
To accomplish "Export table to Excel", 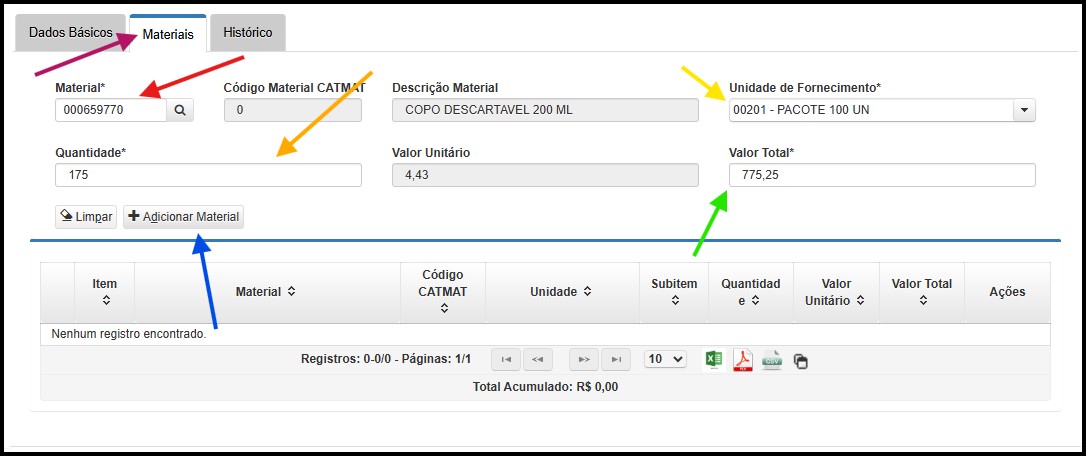I will click(x=714, y=359).
